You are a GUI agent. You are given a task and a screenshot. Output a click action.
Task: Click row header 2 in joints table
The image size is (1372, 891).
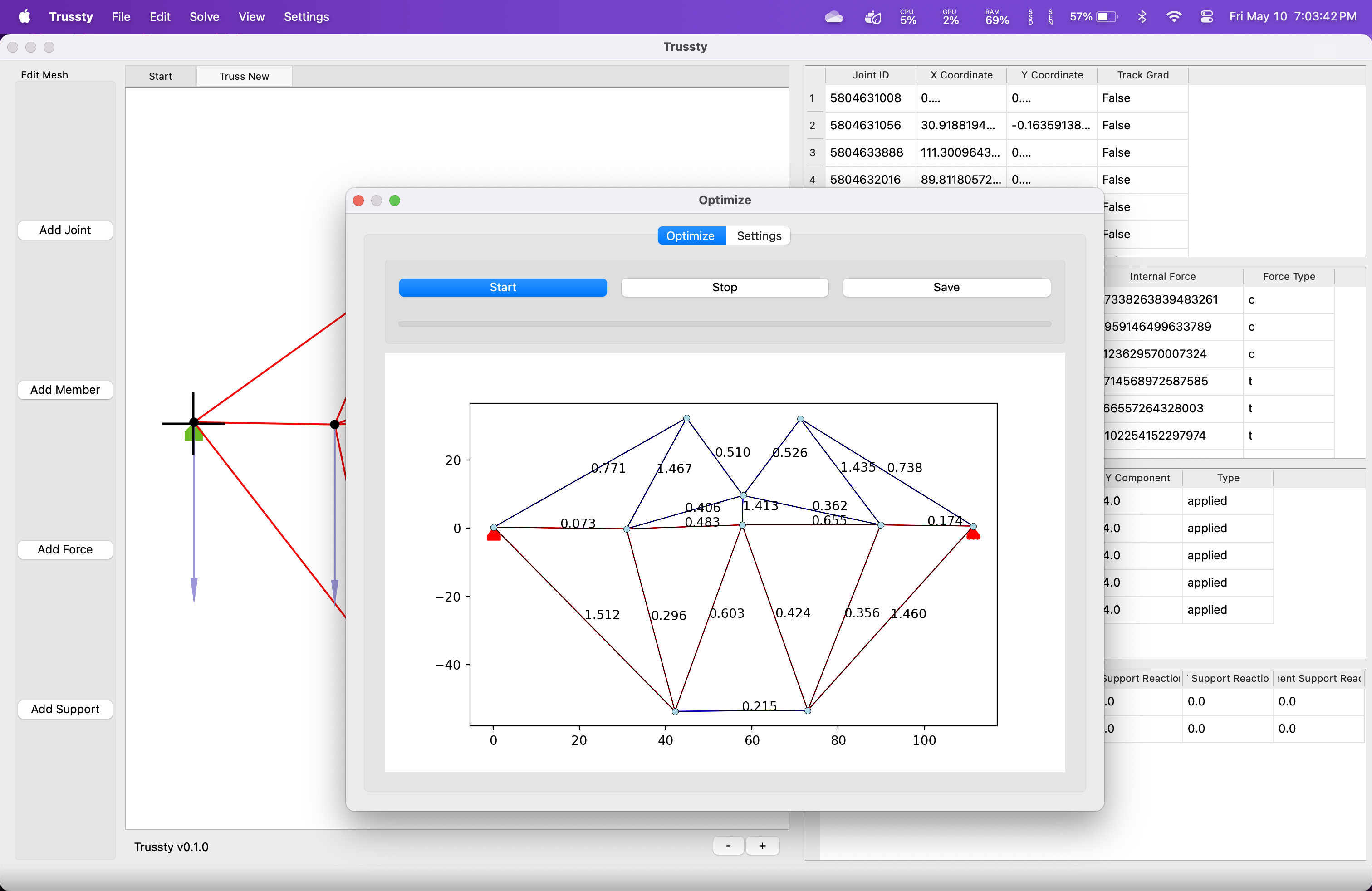tap(812, 125)
